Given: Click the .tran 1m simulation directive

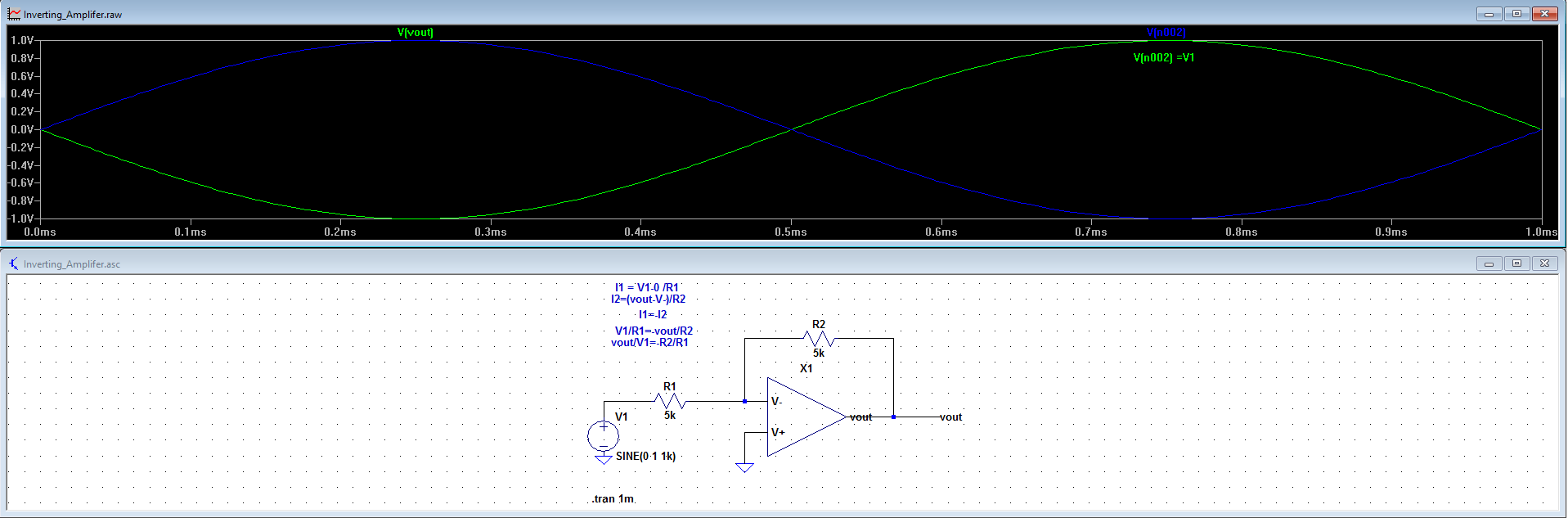Looking at the screenshot, I should click(x=613, y=498).
